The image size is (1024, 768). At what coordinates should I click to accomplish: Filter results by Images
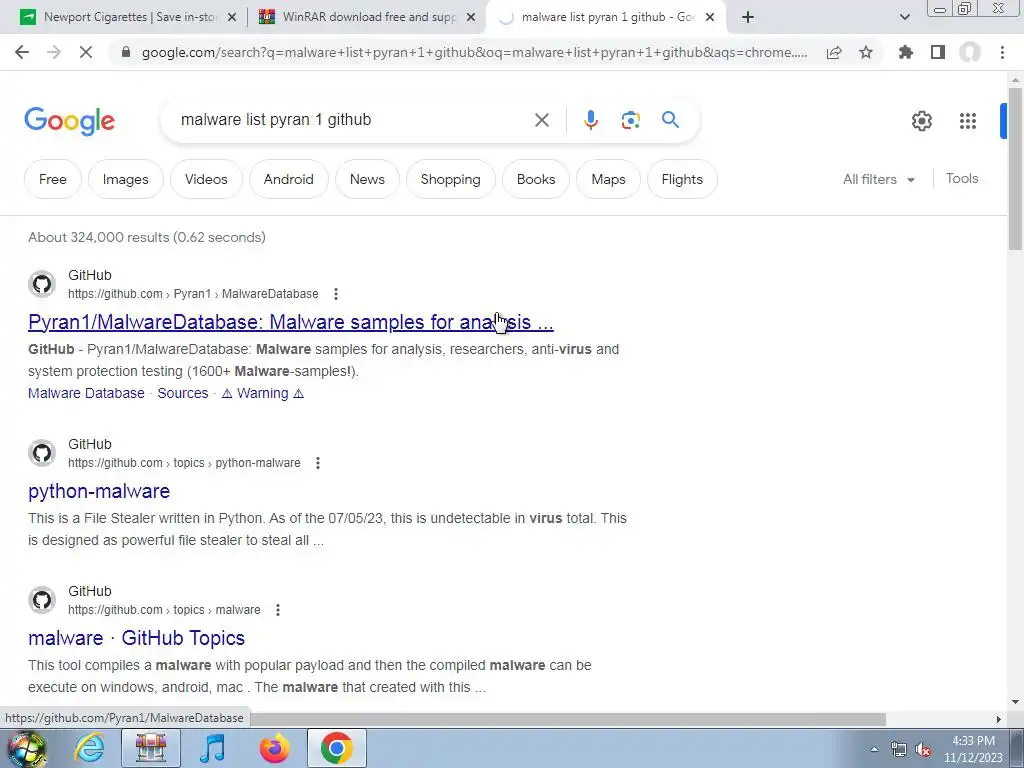click(125, 179)
